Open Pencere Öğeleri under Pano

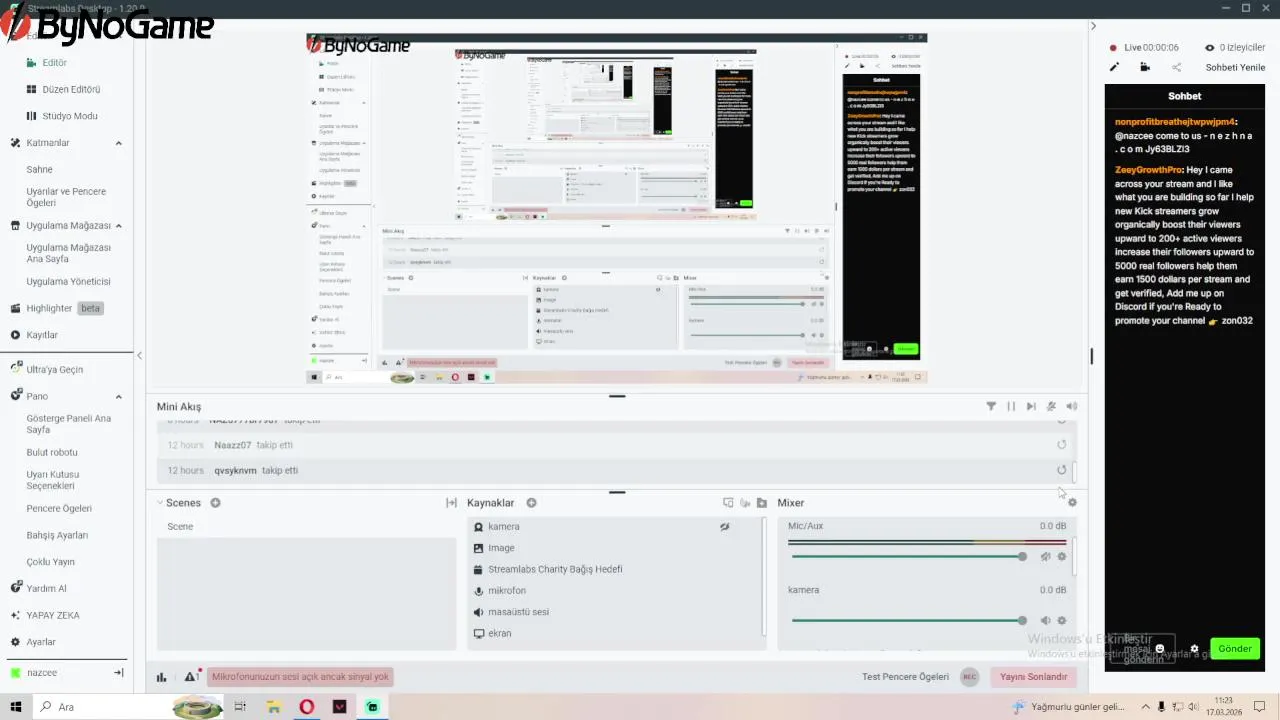pyautogui.click(x=59, y=508)
